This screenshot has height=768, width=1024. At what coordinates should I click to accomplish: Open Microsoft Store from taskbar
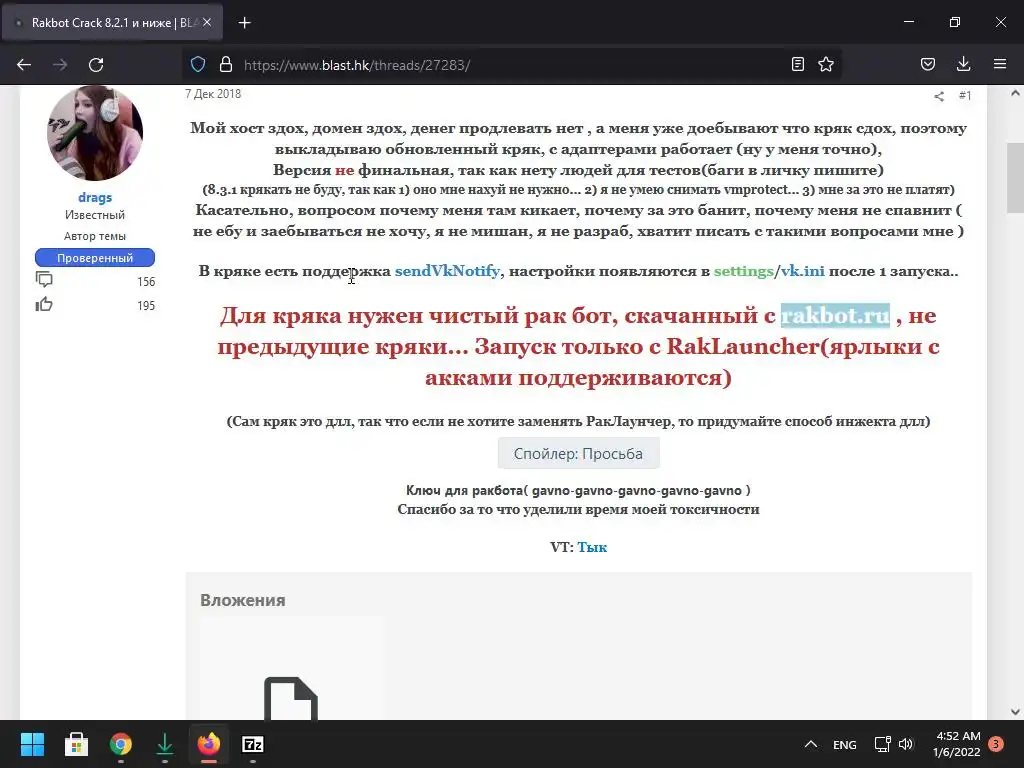pos(76,744)
